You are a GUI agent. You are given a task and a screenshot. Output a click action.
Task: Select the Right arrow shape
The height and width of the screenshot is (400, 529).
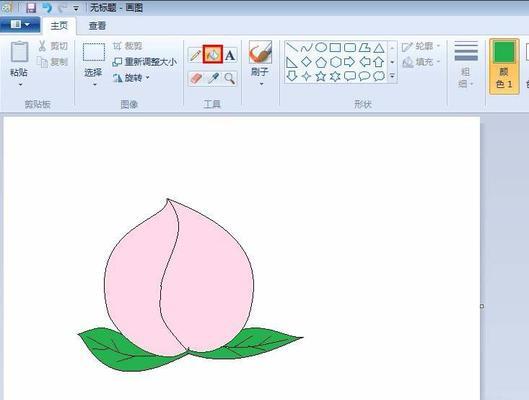pos(350,62)
